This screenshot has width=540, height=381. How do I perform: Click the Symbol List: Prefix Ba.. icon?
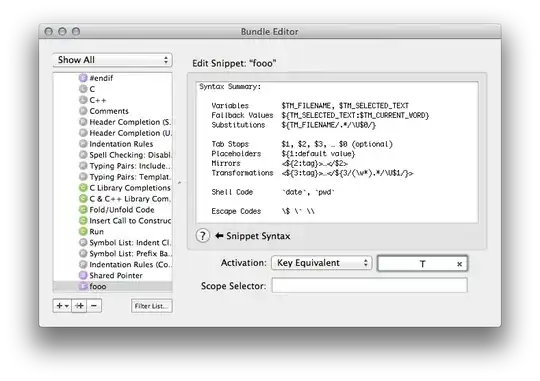pos(83,254)
